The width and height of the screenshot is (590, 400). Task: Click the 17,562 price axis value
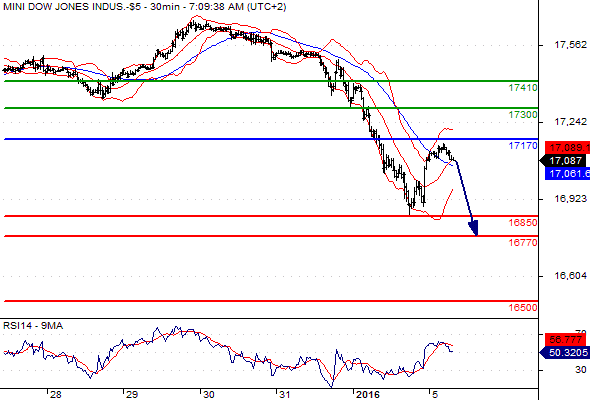click(570, 45)
